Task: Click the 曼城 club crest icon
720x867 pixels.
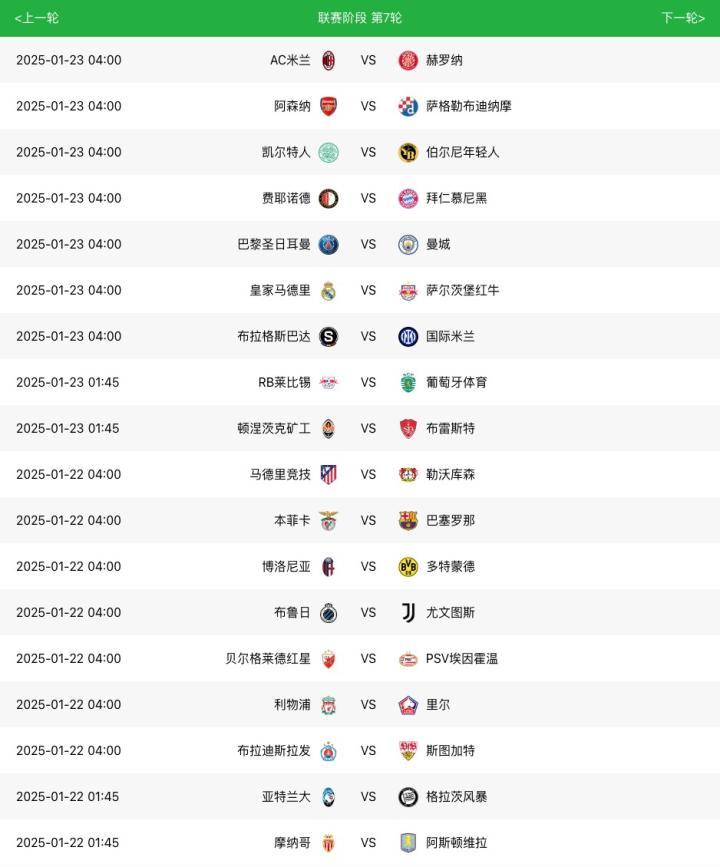Action: 408,244
